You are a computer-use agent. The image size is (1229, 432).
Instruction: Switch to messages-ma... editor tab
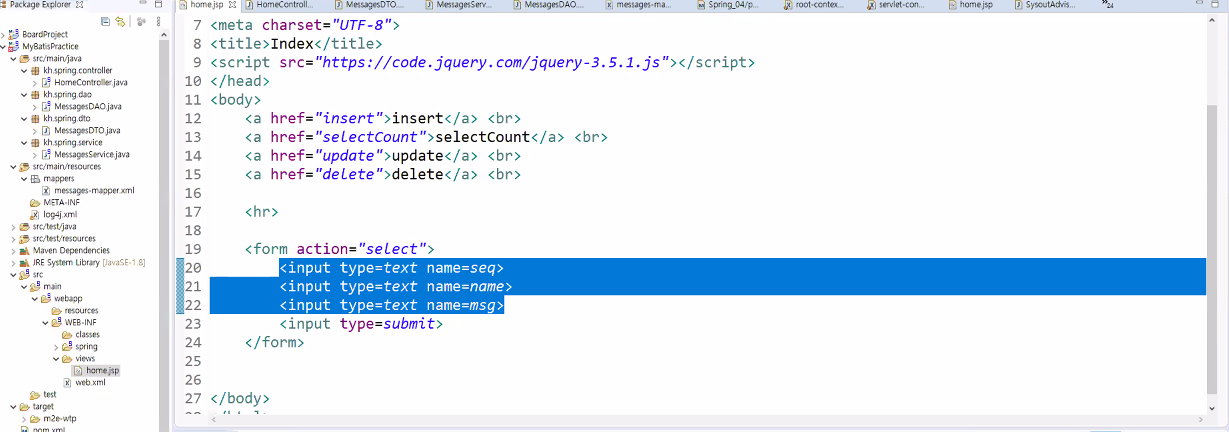638,5
